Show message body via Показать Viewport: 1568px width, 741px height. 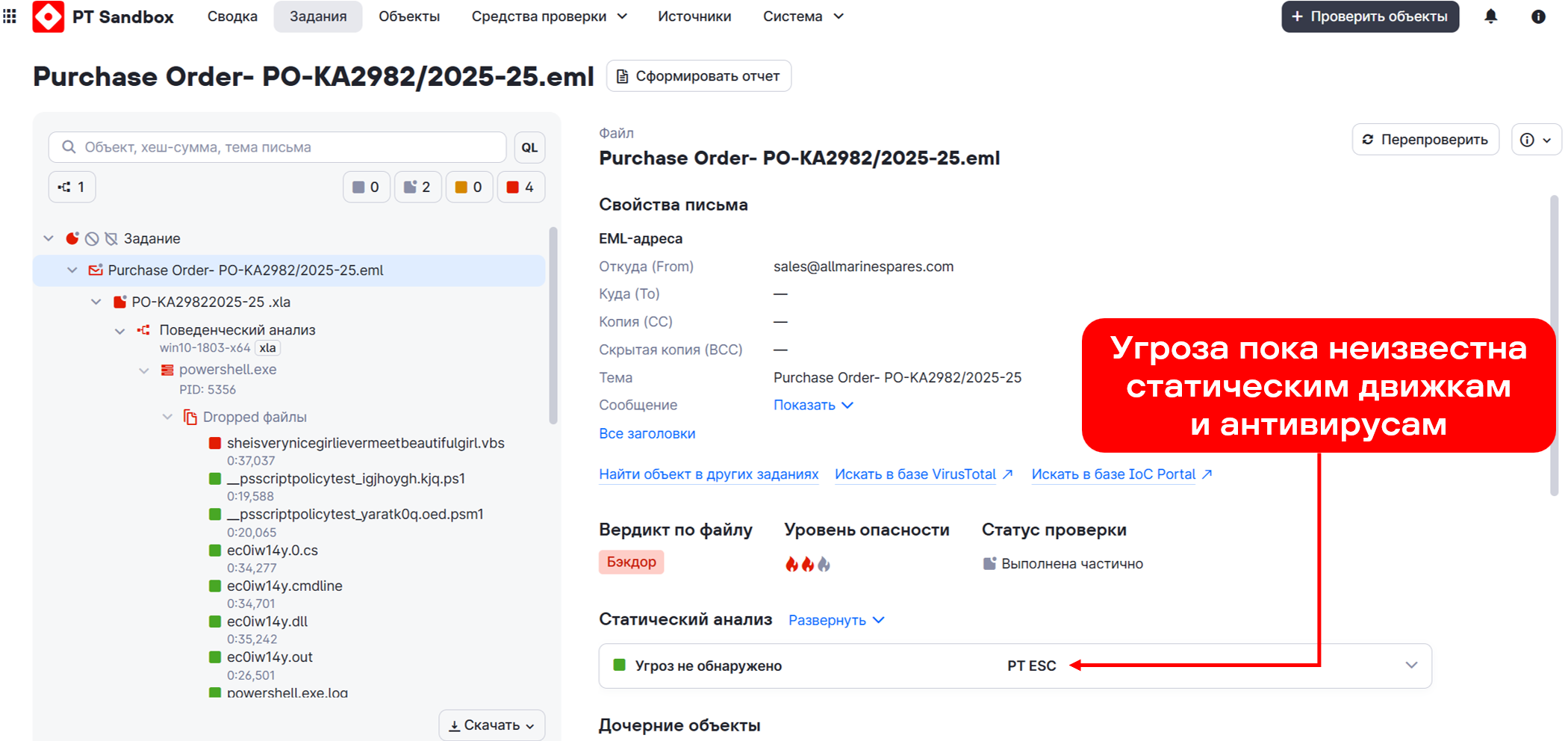click(x=813, y=405)
